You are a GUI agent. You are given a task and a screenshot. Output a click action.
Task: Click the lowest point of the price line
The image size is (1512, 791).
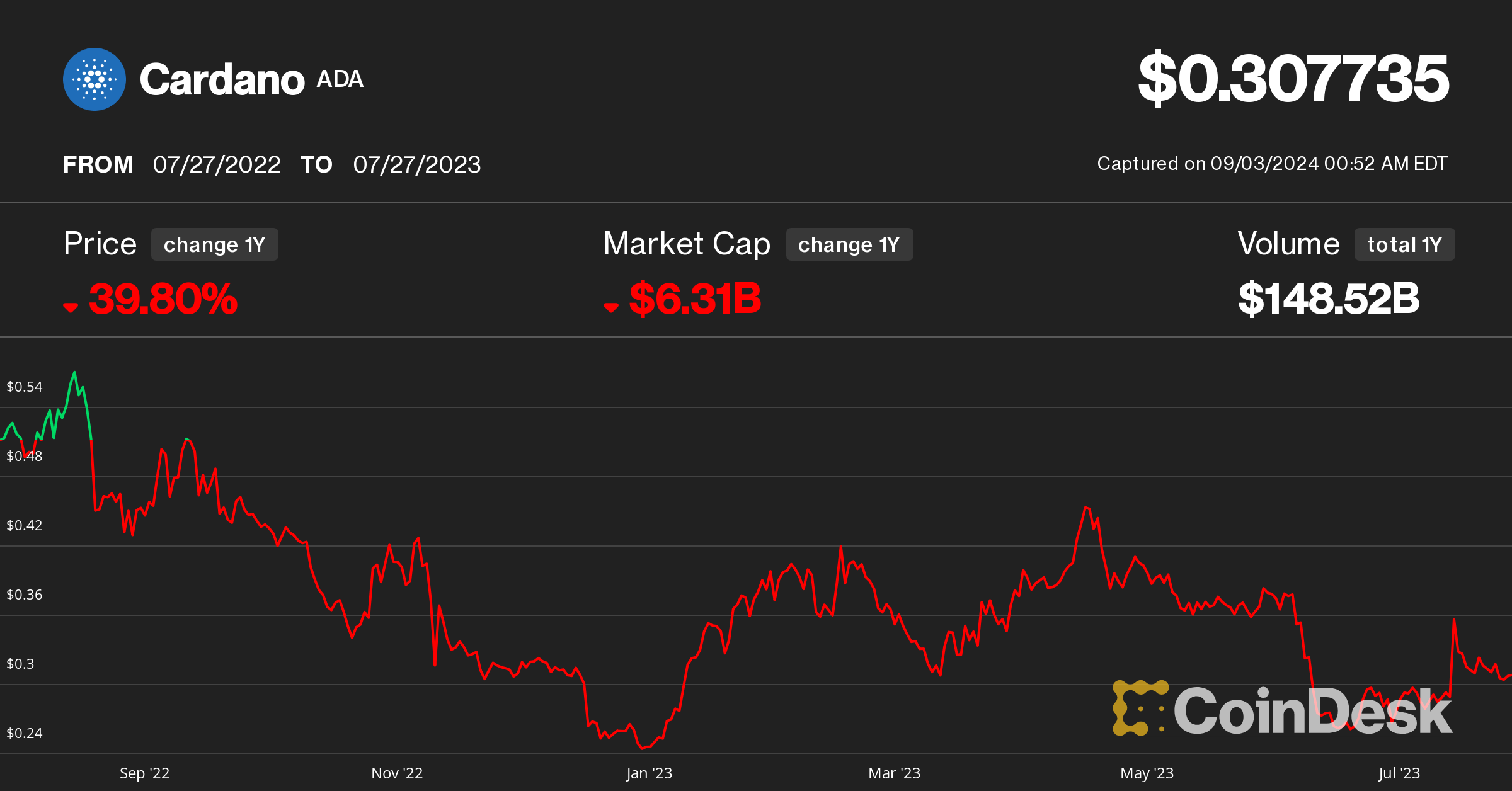coord(642,748)
